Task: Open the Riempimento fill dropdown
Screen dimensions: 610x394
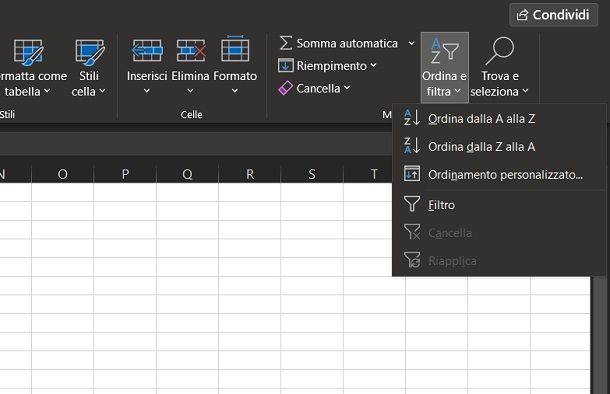Action: 328,66
